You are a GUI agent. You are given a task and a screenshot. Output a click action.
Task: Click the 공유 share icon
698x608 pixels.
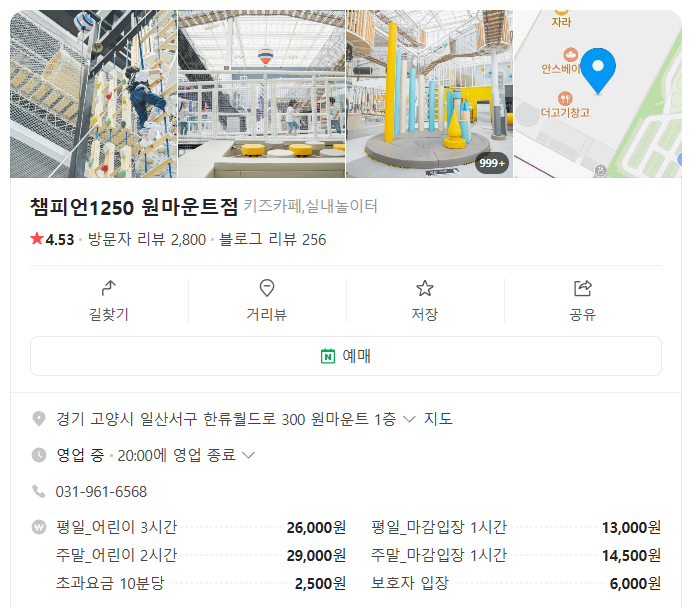tap(583, 288)
